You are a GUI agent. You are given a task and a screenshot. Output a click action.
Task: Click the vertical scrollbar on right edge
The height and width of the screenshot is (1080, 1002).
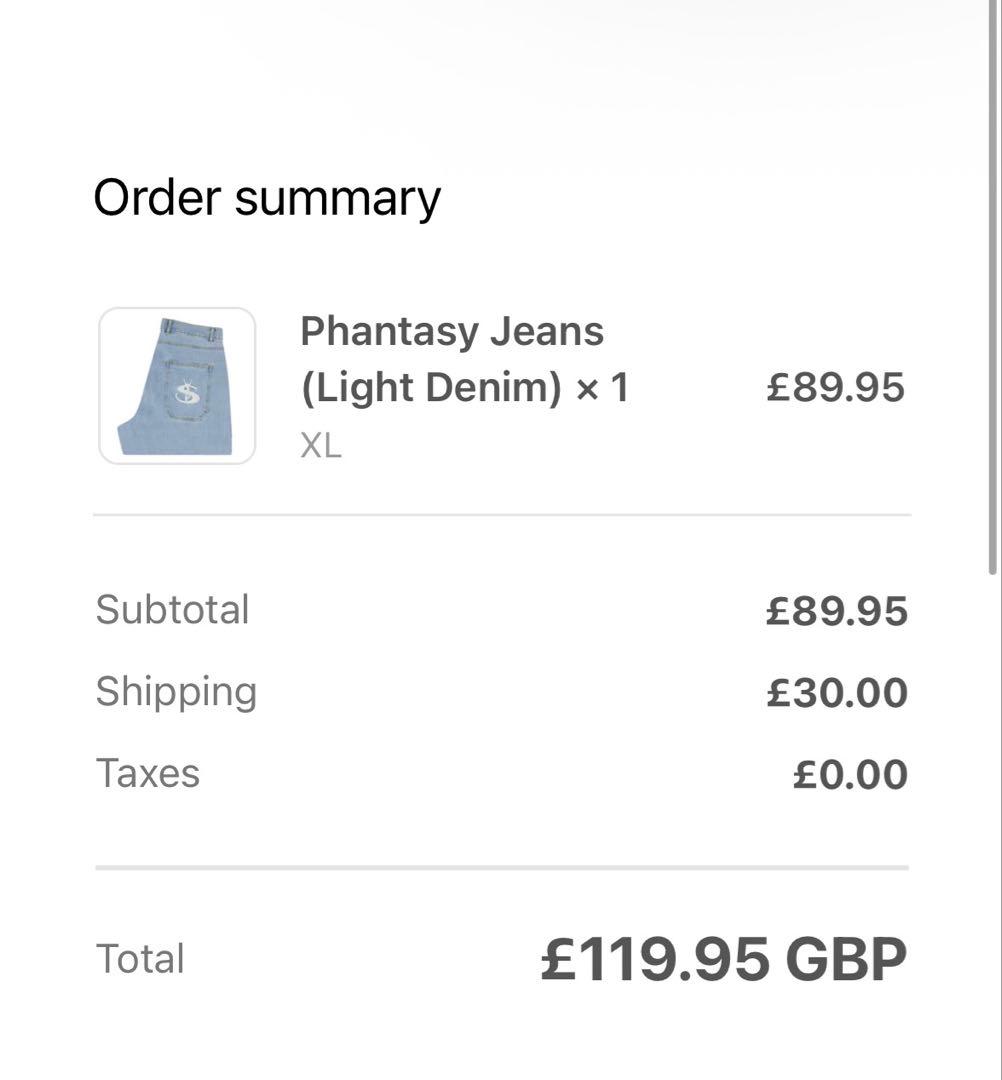992,300
